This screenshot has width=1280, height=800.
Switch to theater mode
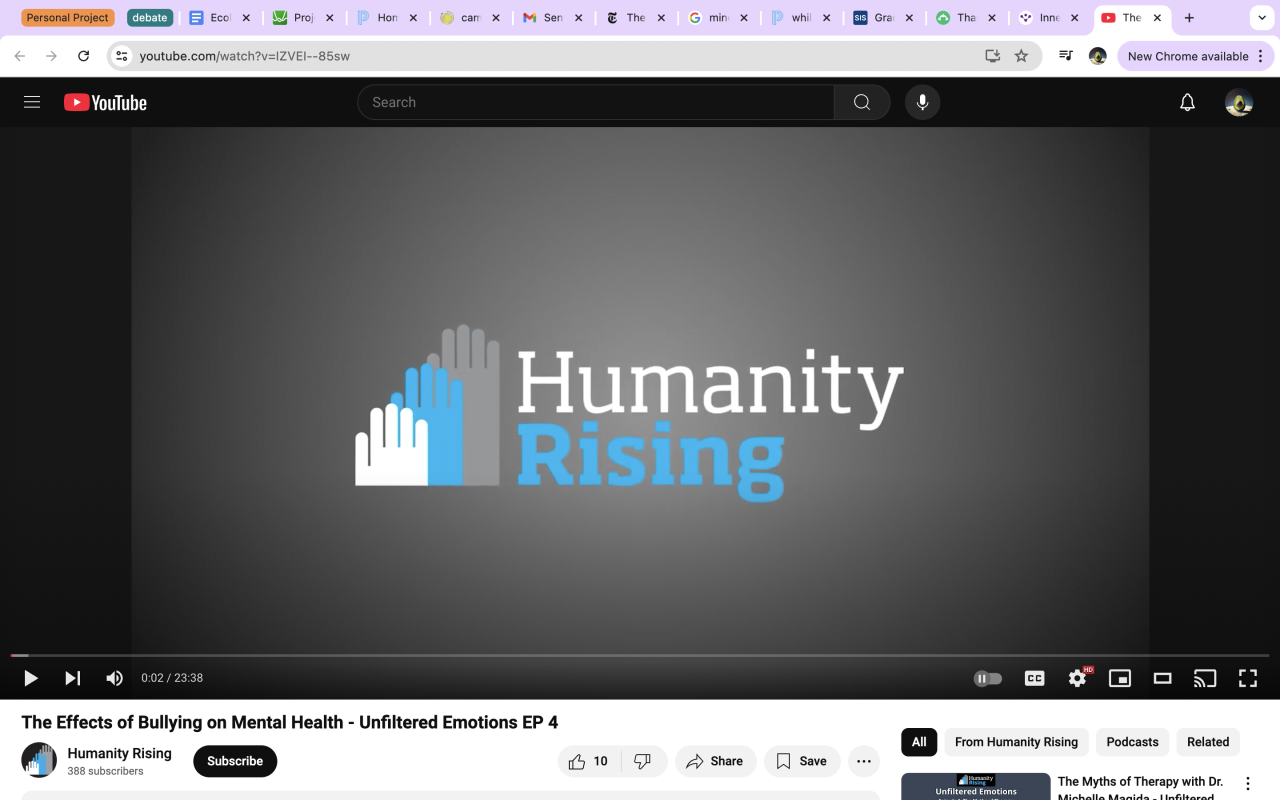1162,678
